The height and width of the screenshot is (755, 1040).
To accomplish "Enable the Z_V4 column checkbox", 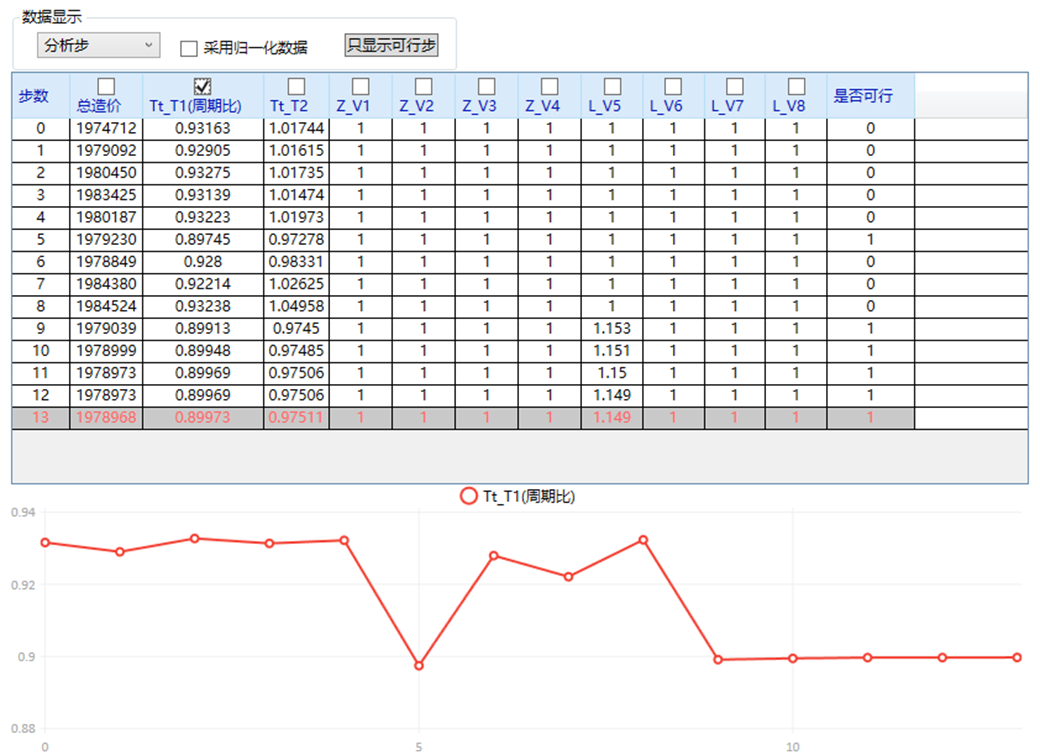I will tap(547, 87).
